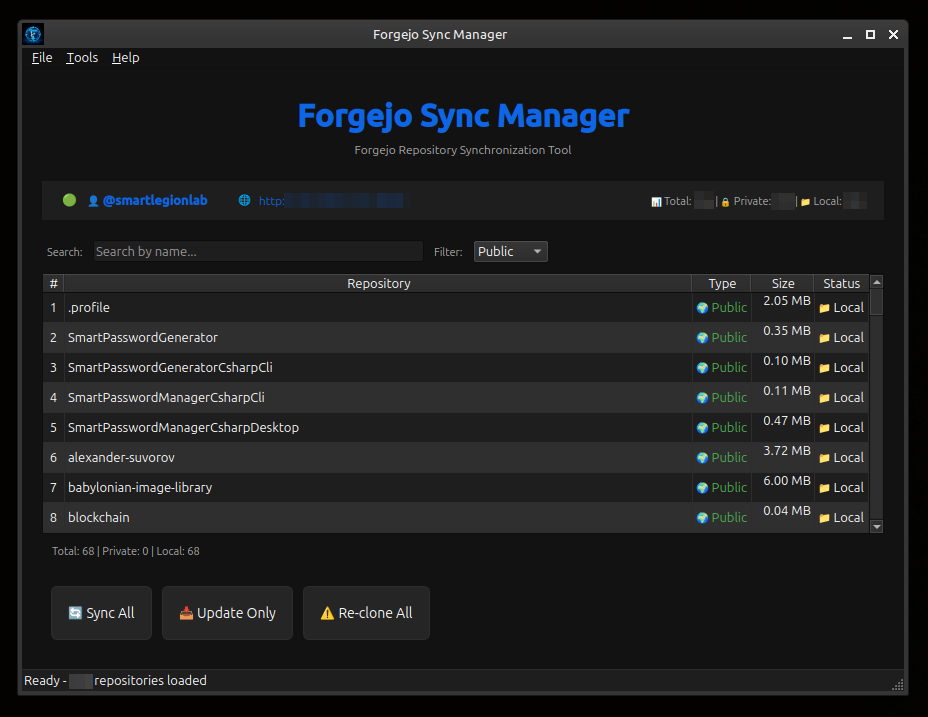
Task: Click the window resize grip in status bar
Action: coord(898,685)
